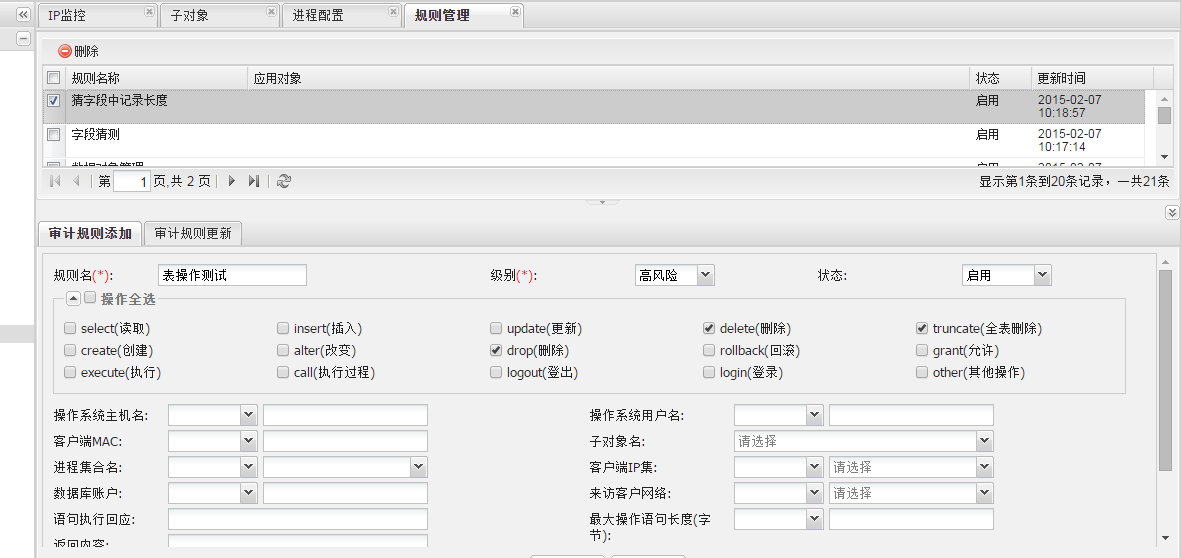Open the 状态 dropdown showing 启用
The image size is (1181, 558).
[x=1043, y=275]
